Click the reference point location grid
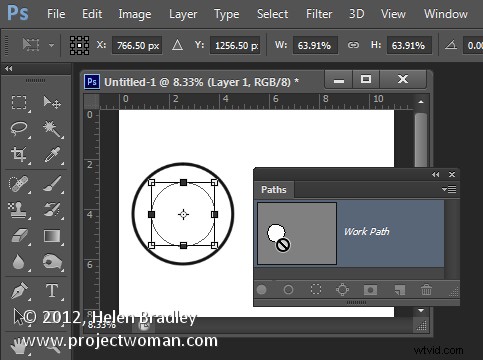 click(79, 45)
